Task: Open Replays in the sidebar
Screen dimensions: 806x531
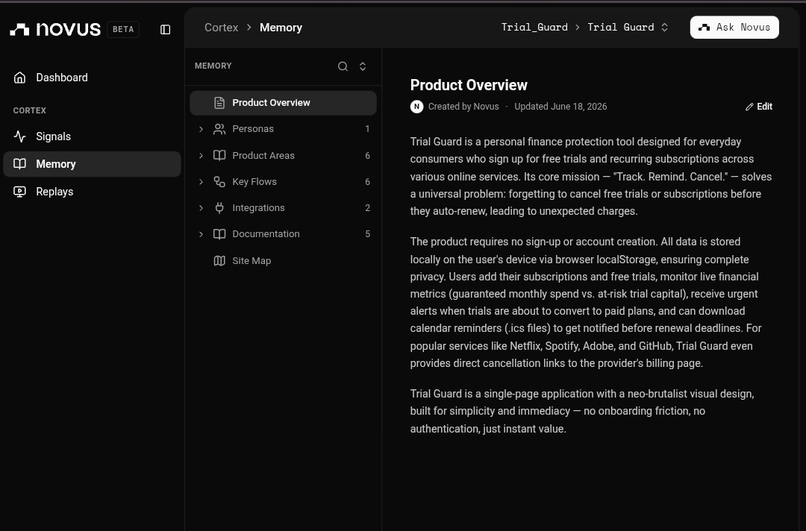Action: [92, 192]
